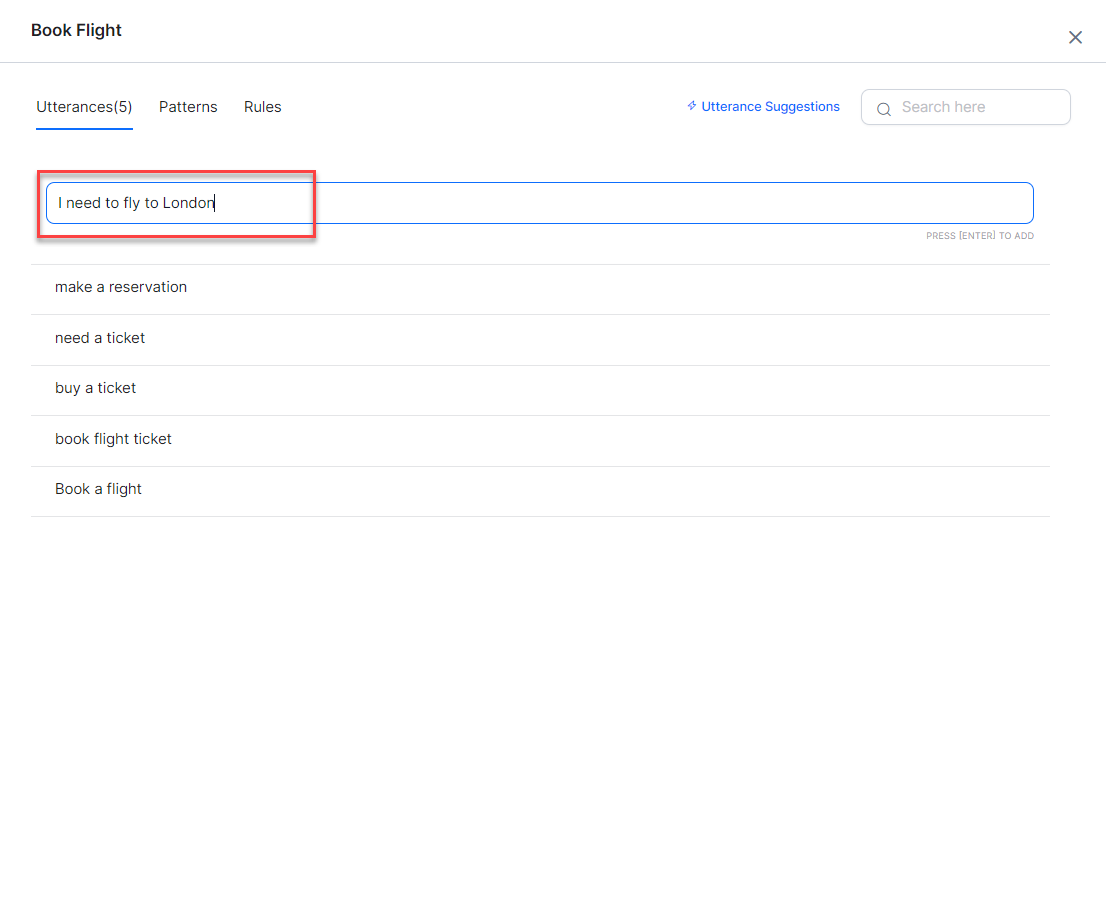The width and height of the screenshot is (1106, 898).
Task: Select the 'need a ticket' utterance
Action: [x=100, y=338]
